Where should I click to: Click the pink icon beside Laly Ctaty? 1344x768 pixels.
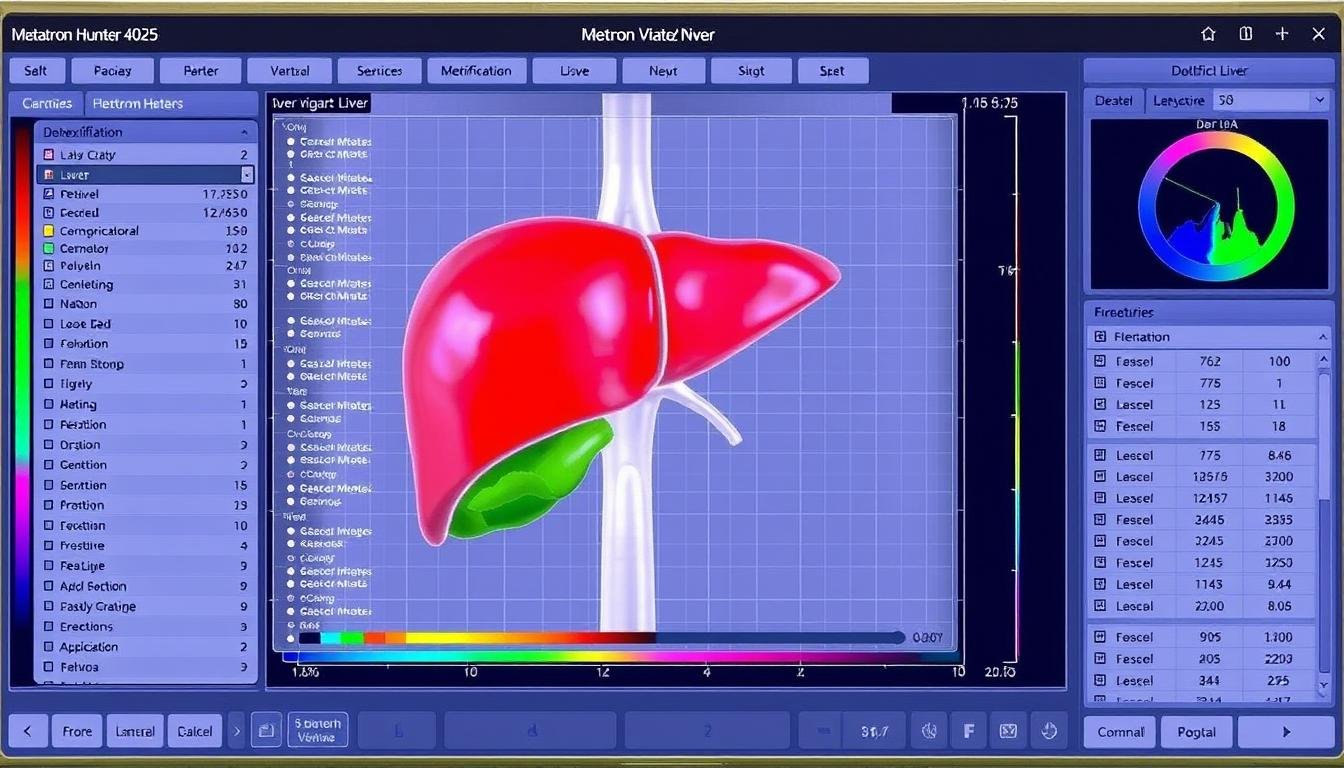point(49,155)
